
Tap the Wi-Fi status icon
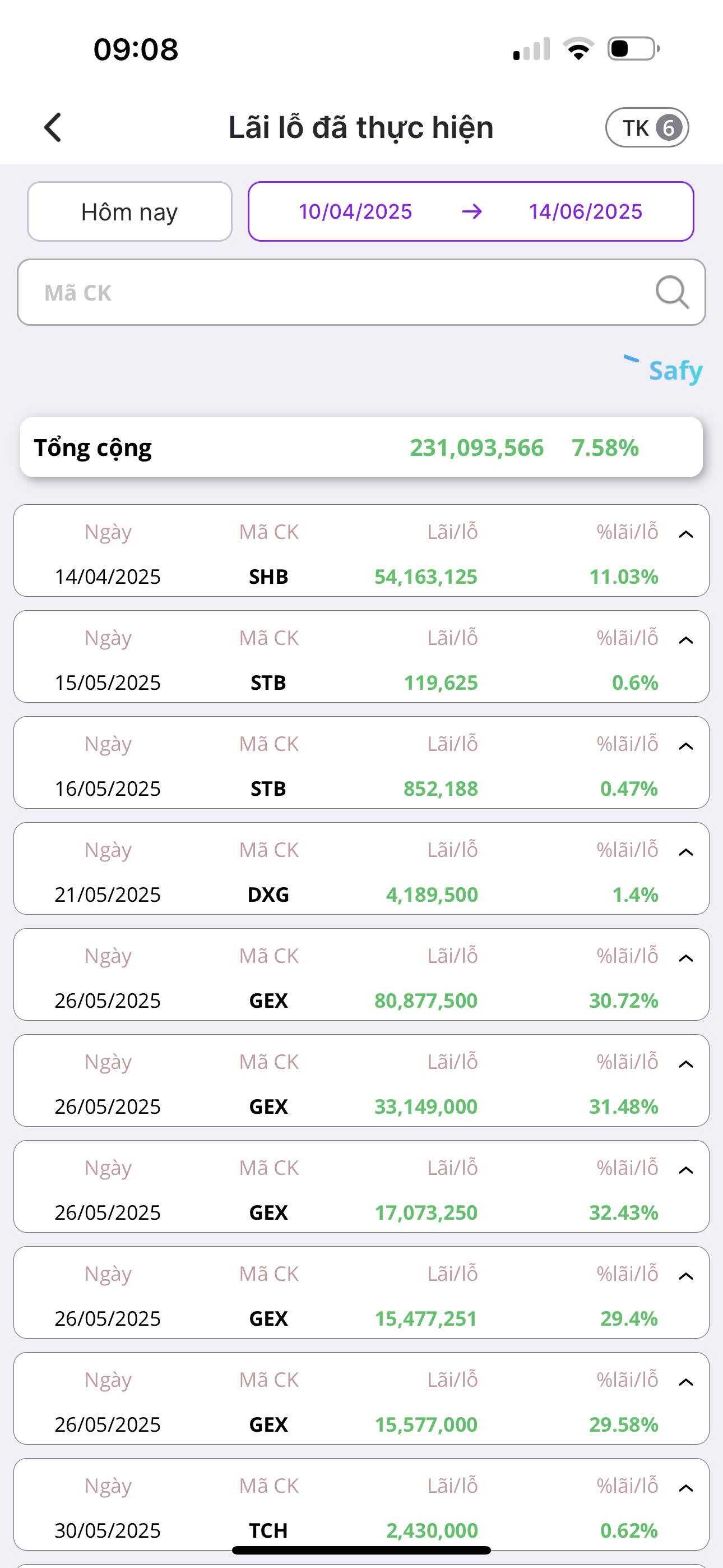578,49
